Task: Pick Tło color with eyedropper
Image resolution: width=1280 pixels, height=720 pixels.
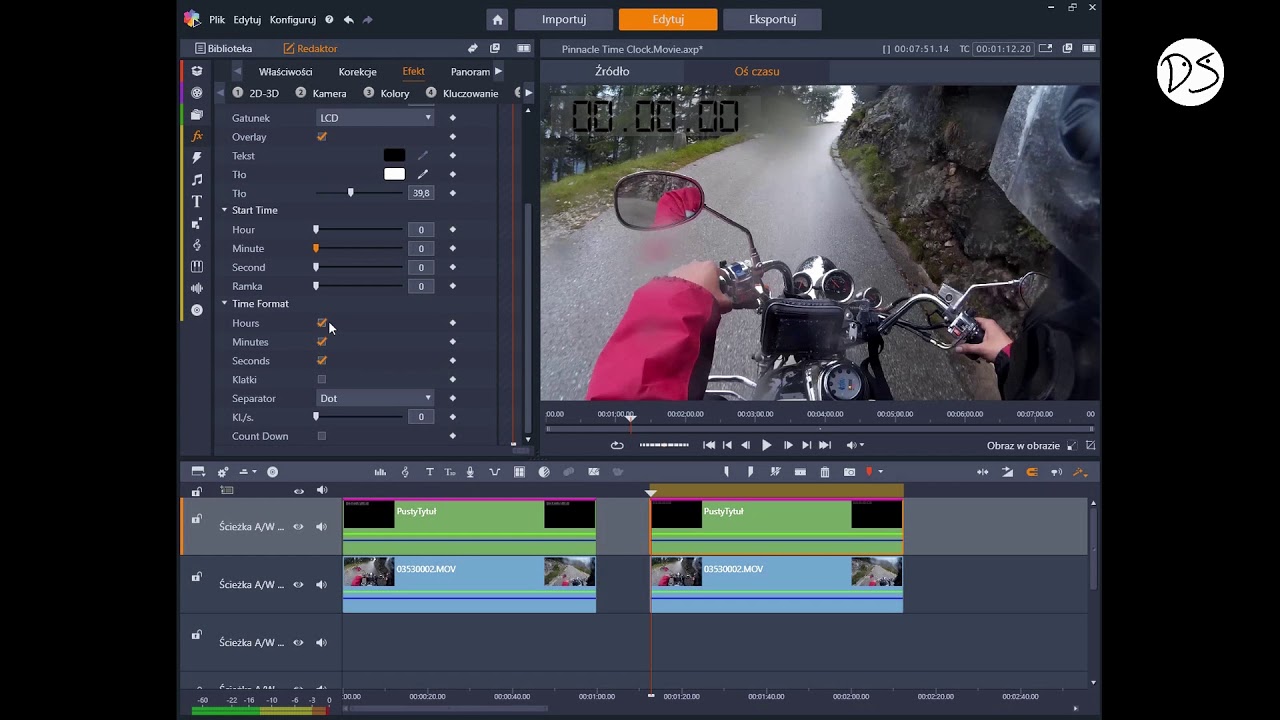Action: (x=423, y=174)
